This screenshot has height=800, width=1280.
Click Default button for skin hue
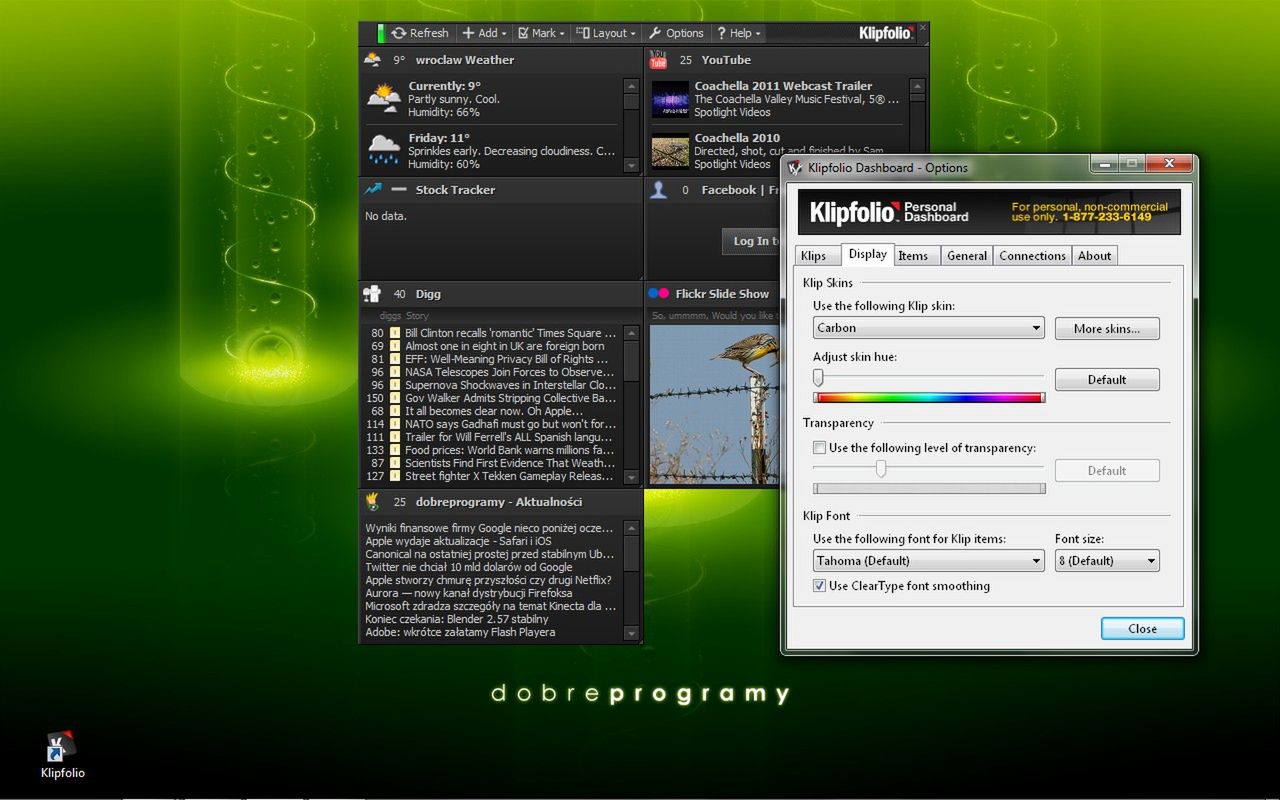pyautogui.click(x=1107, y=380)
